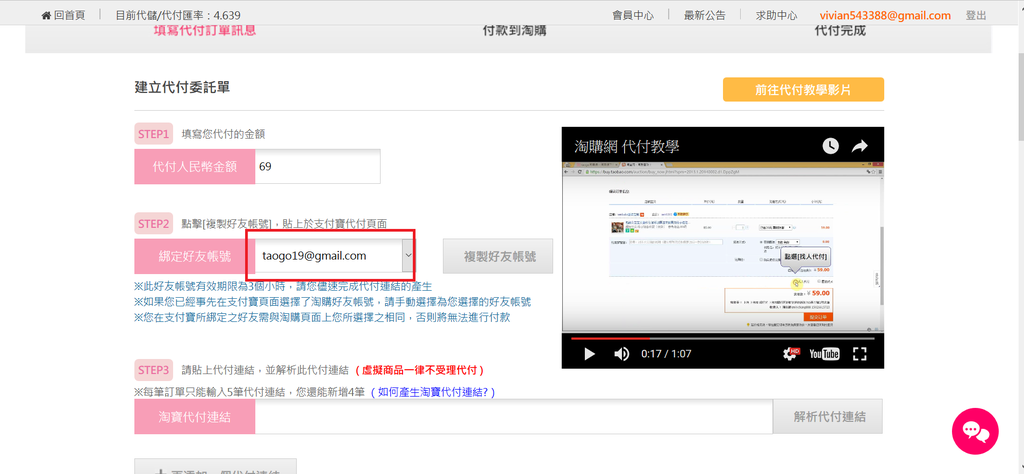Open the pink live chat bubble
This screenshot has height=474, width=1024.
pyautogui.click(x=975, y=431)
